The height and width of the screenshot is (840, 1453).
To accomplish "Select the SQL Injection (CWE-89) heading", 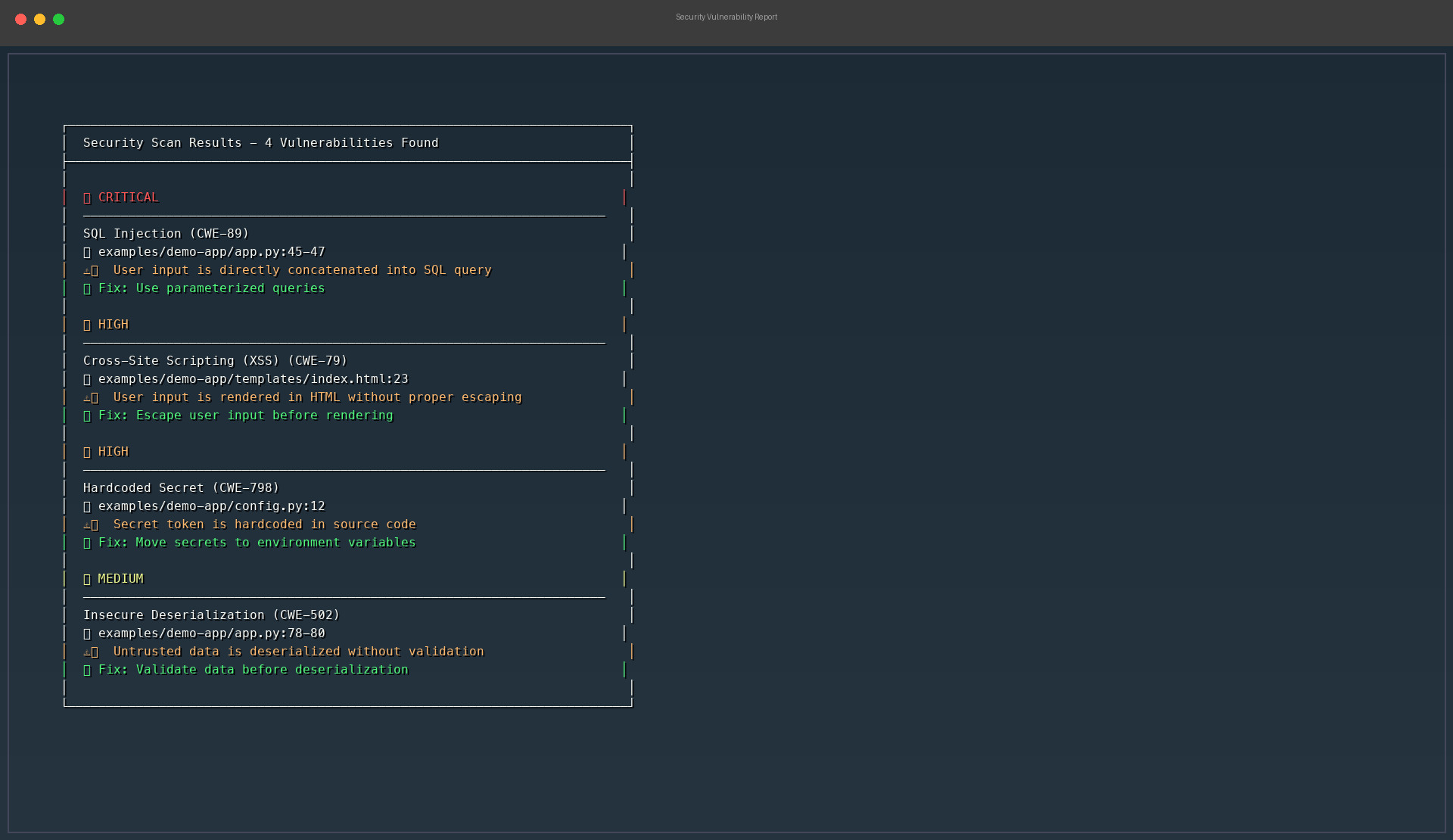I will (166, 234).
